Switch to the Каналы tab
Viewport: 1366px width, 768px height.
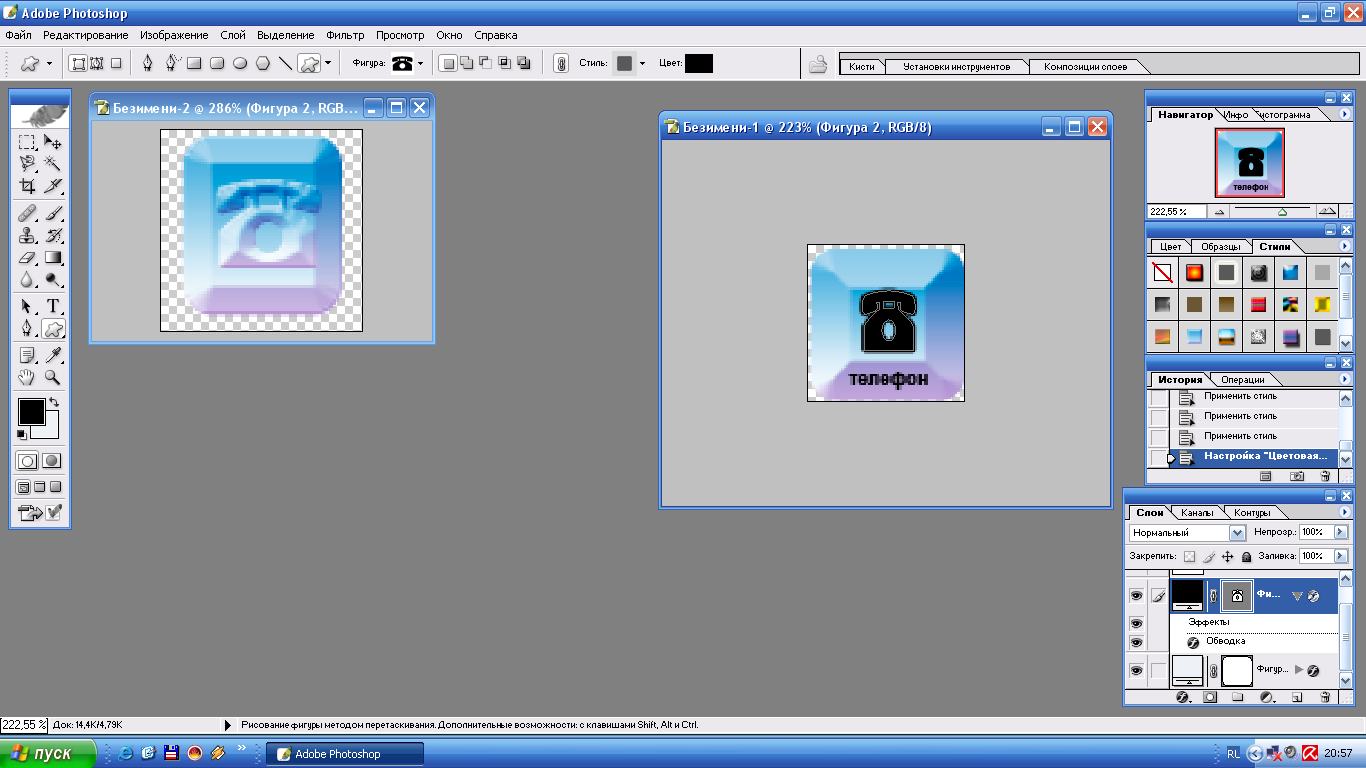[x=1196, y=513]
